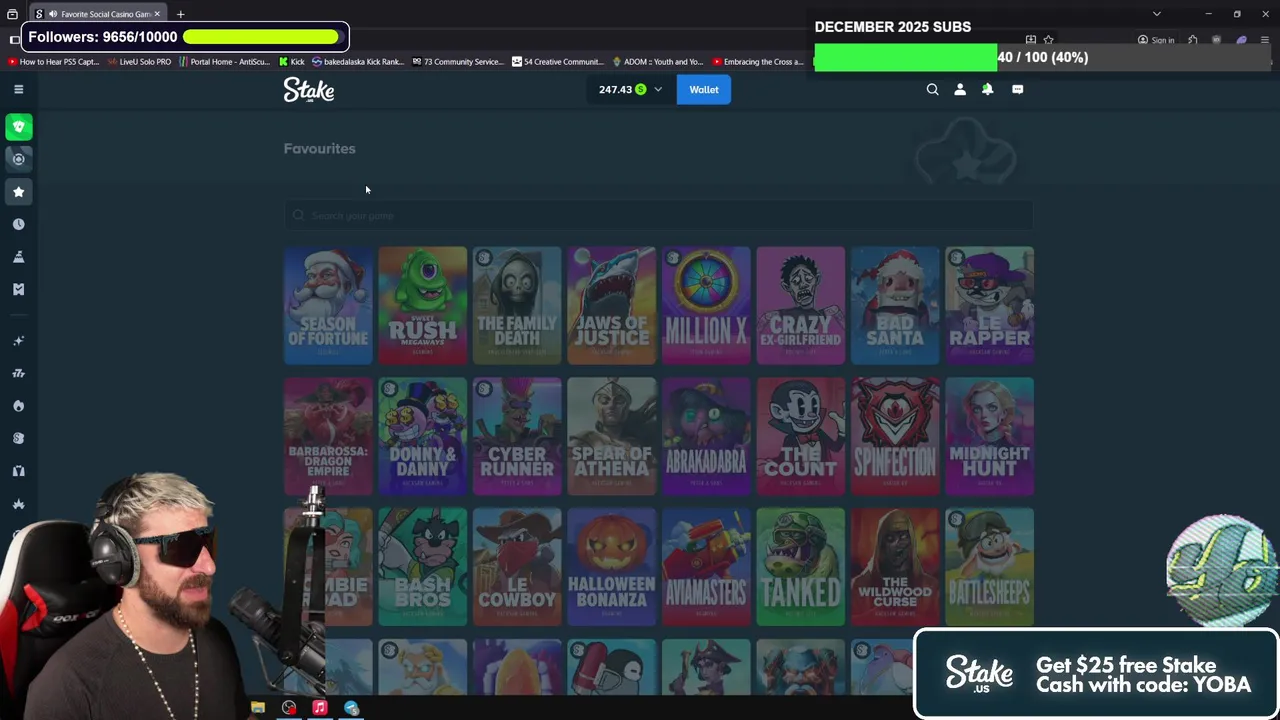Open the sports ball sidebar icon
Screen dimensions: 1280x720
click(x=18, y=159)
